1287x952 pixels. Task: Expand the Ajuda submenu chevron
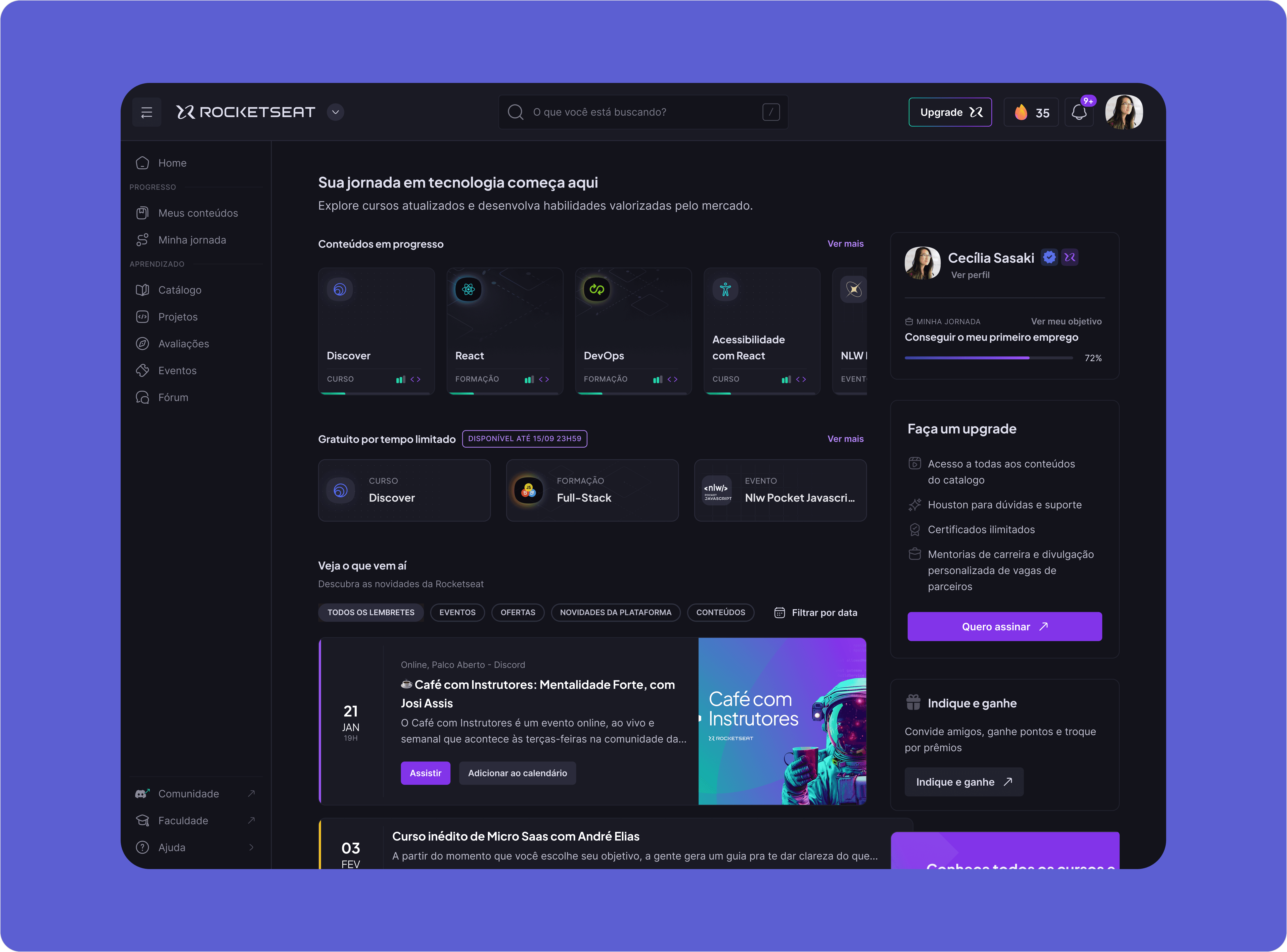(x=251, y=848)
